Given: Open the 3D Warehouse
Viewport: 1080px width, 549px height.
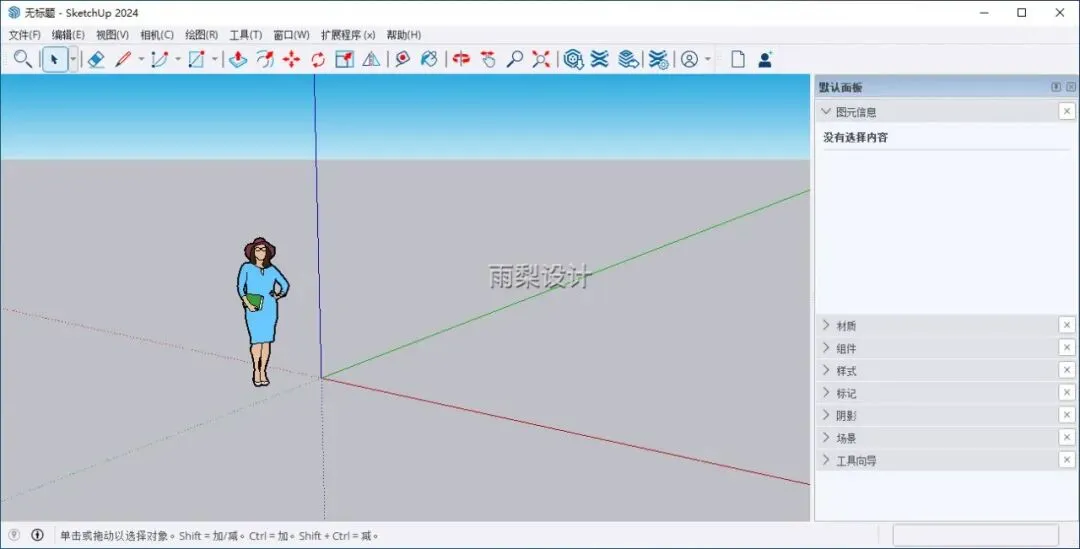Looking at the screenshot, I should pyautogui.click(x=573, y=59).
